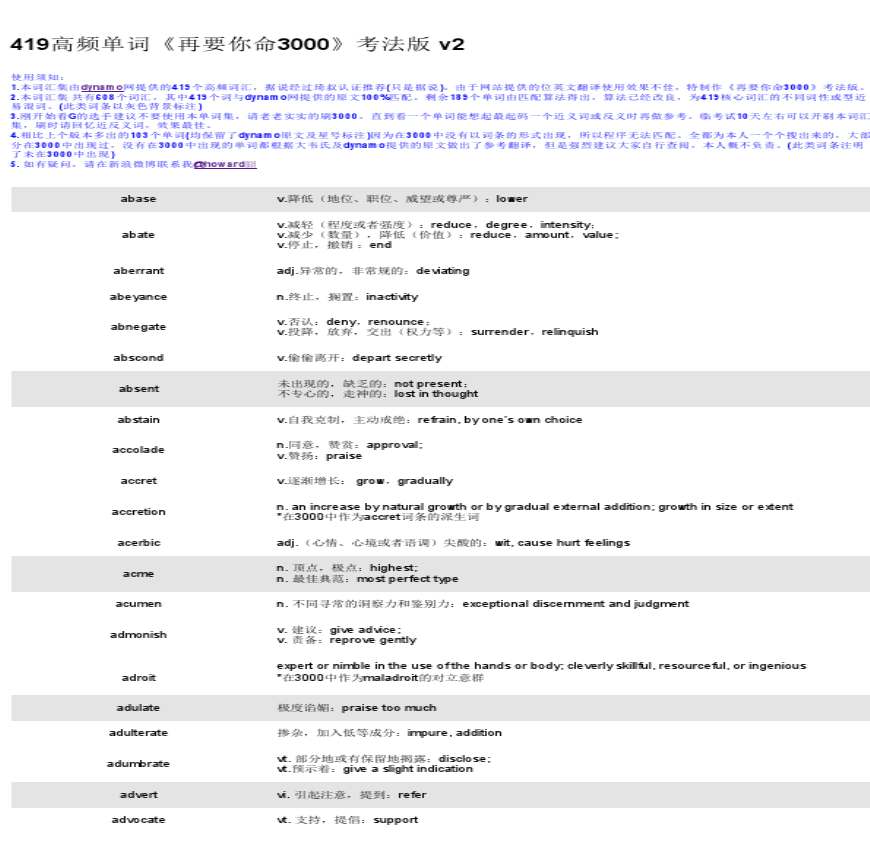Click the 'adumbrate' word cell
Image resolution: width=870 pixels, height=842 pixels.
[139, 764]
